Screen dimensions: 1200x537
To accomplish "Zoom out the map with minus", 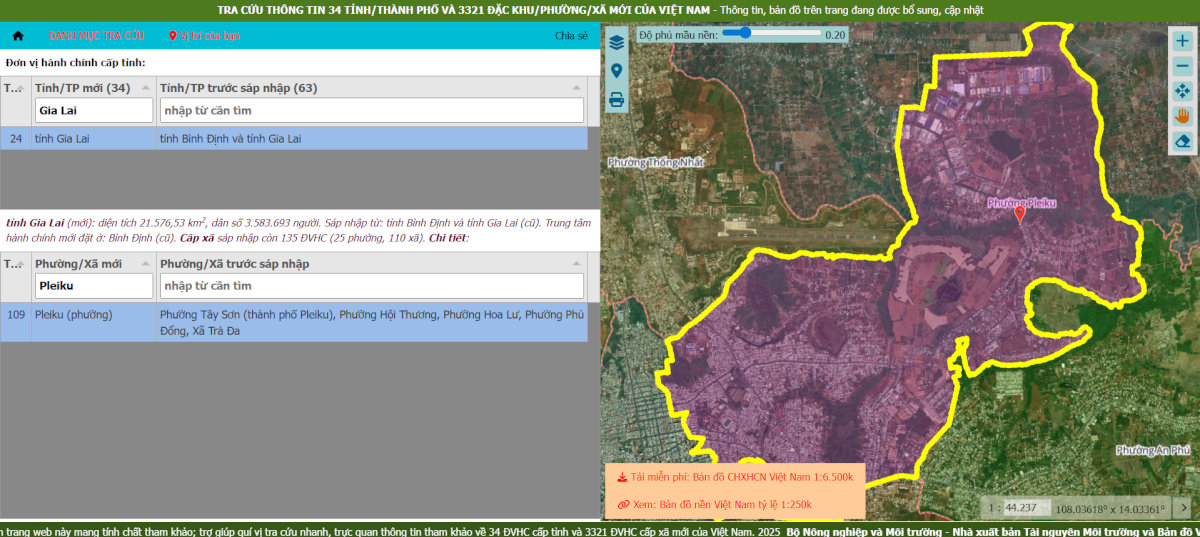I will tap(1182, 66).
